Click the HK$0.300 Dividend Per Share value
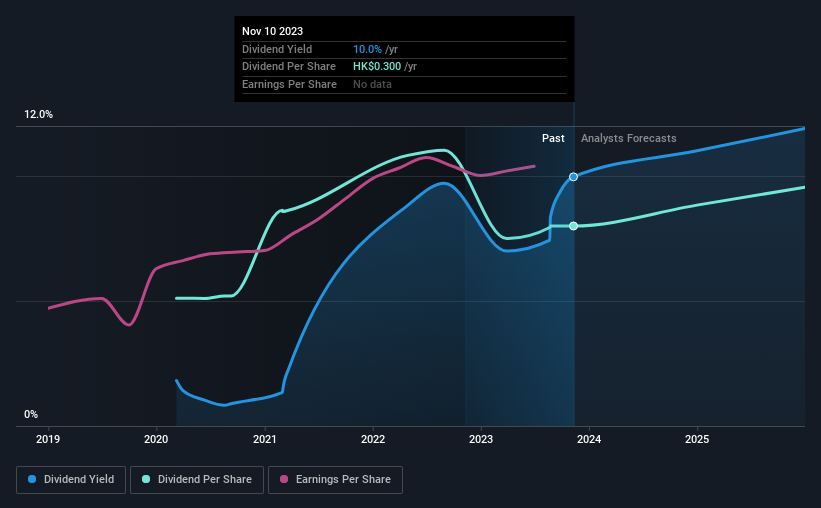The height and width of the screenshot is (508, 821). click(x=377, y=67)
